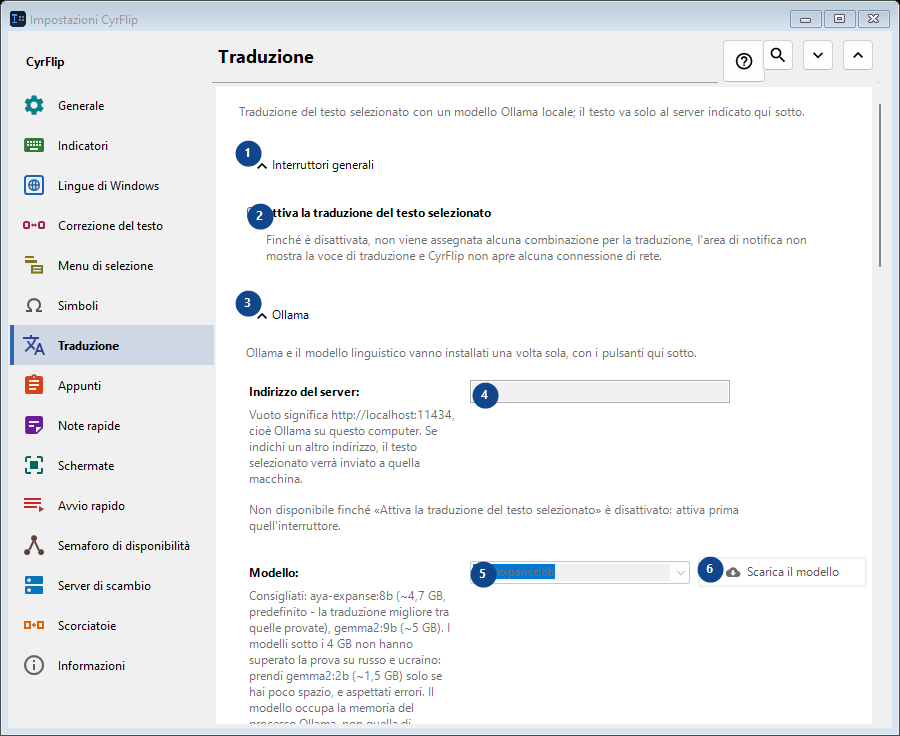Click text starting Ollama e il modello linguistico
The width and height of the screenshot is (900, 736).
pyautogui.click(x=471, y=353)
